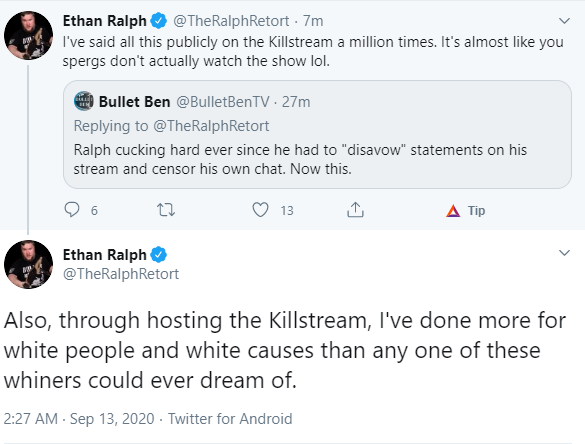Open Ethan Ralph avatar on second tweet

[x=28, y=264]
